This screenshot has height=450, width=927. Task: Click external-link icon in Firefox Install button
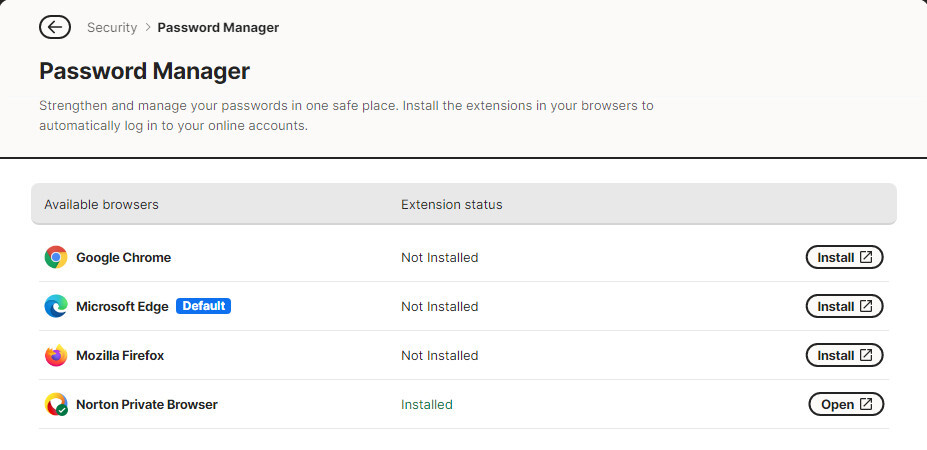pos(866,355)
